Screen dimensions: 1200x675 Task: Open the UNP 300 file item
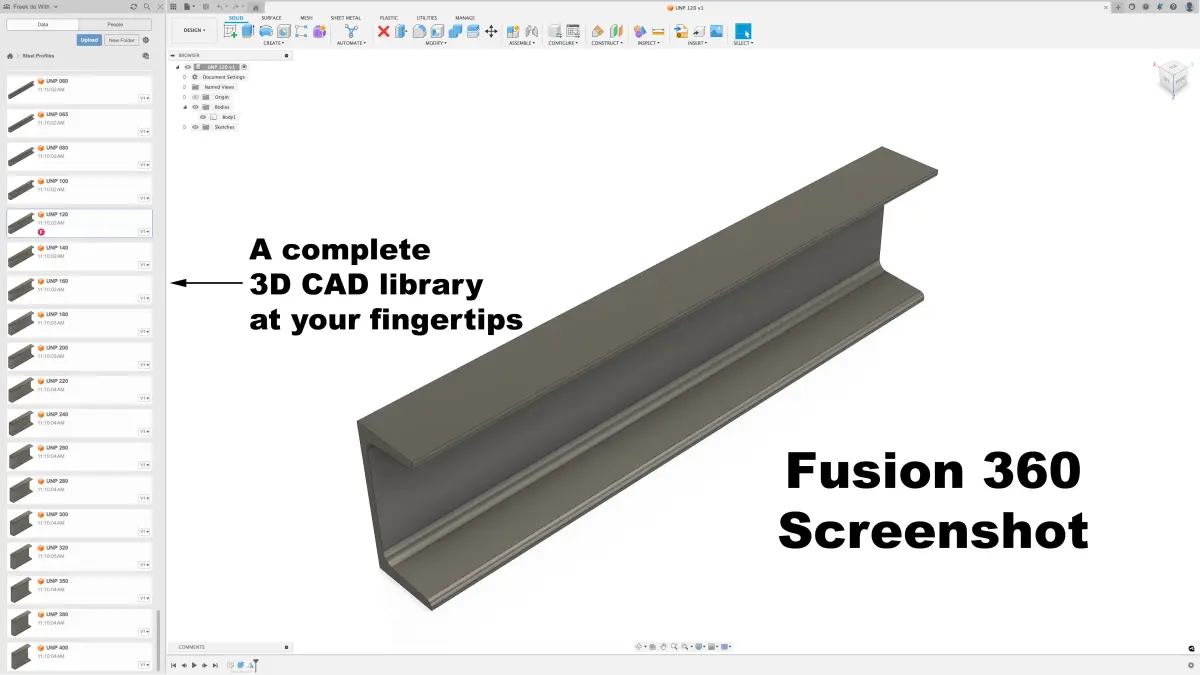(x=79, y=521)
